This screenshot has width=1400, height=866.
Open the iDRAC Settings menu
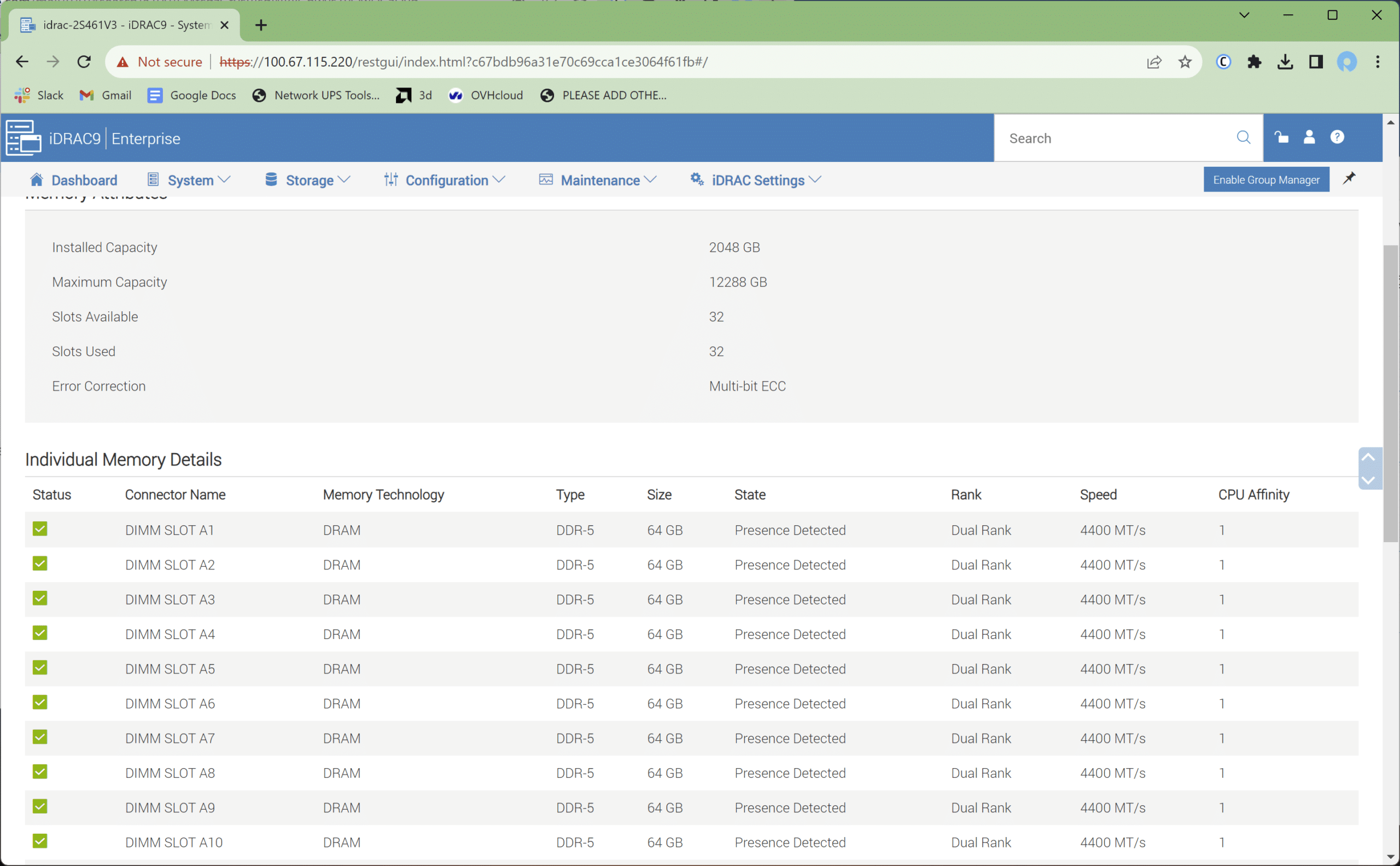[757, 180]
